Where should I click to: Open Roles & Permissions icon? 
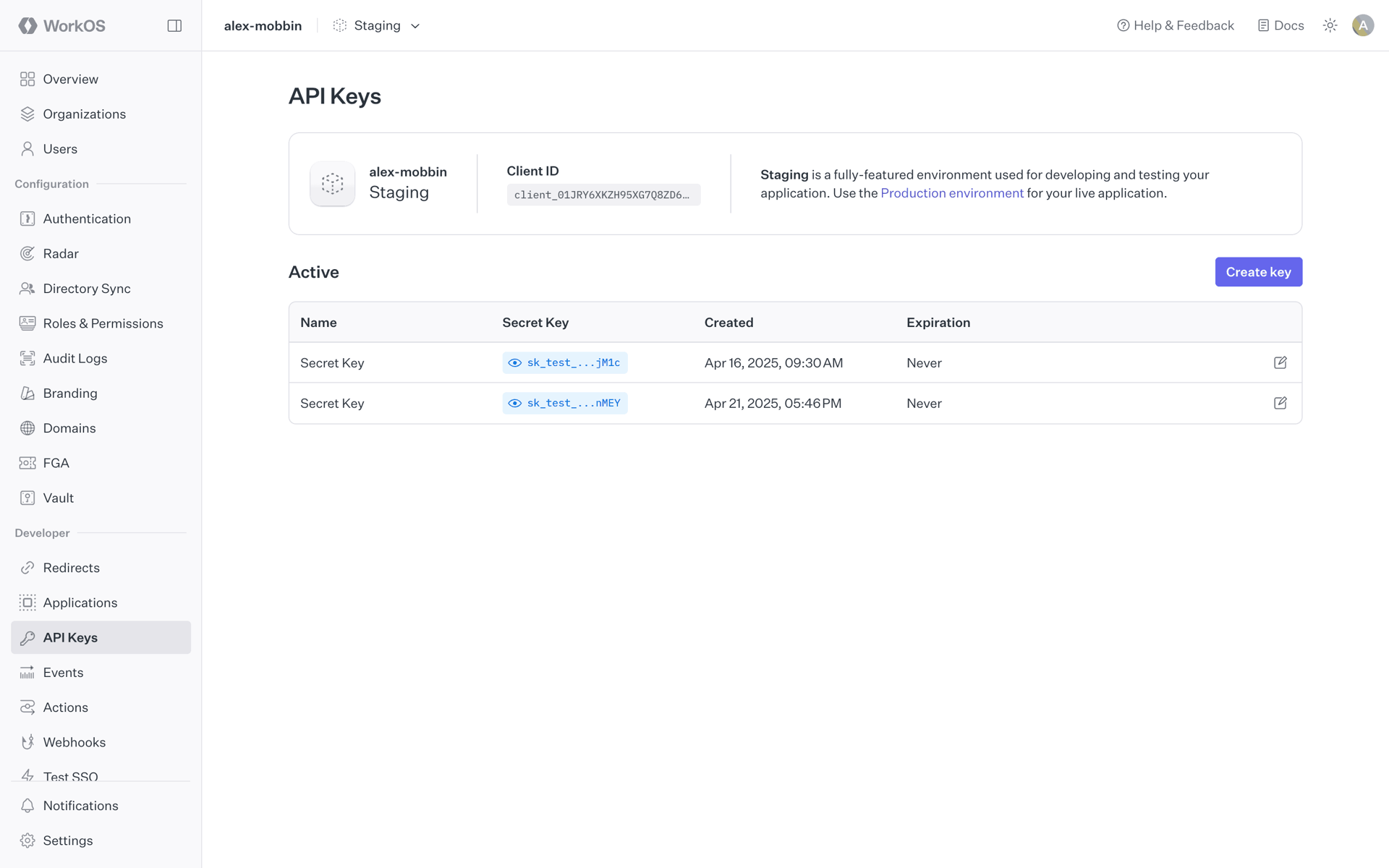click(x=27, y=323)
